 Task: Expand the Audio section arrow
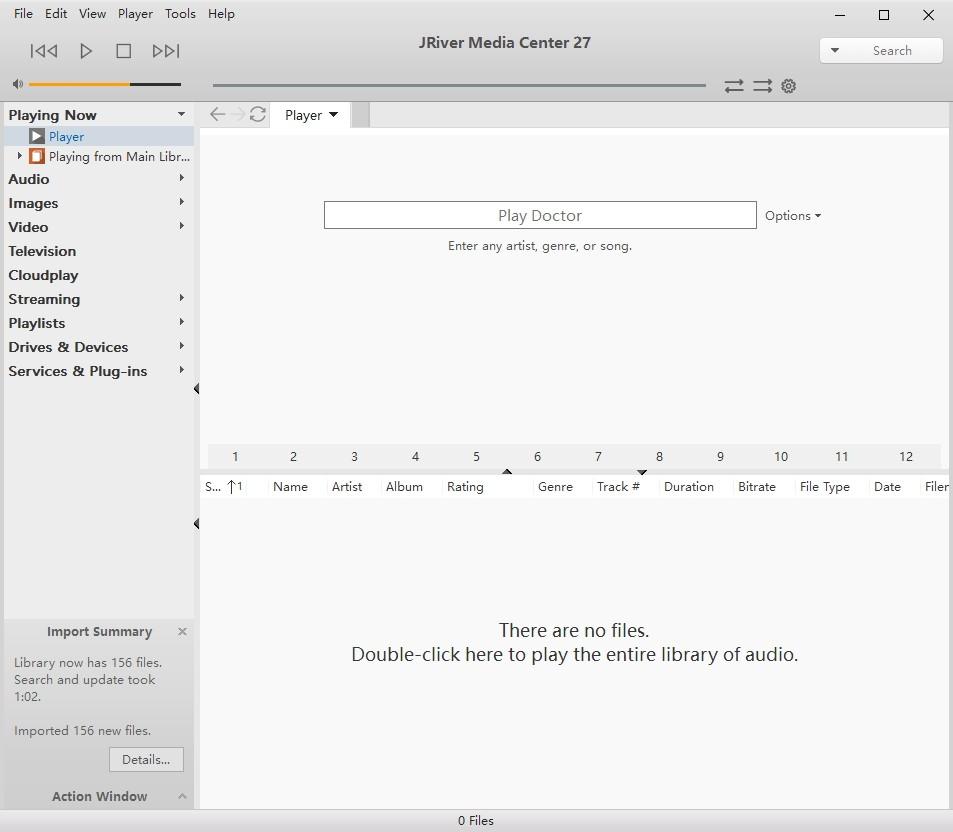coord(181,177)
